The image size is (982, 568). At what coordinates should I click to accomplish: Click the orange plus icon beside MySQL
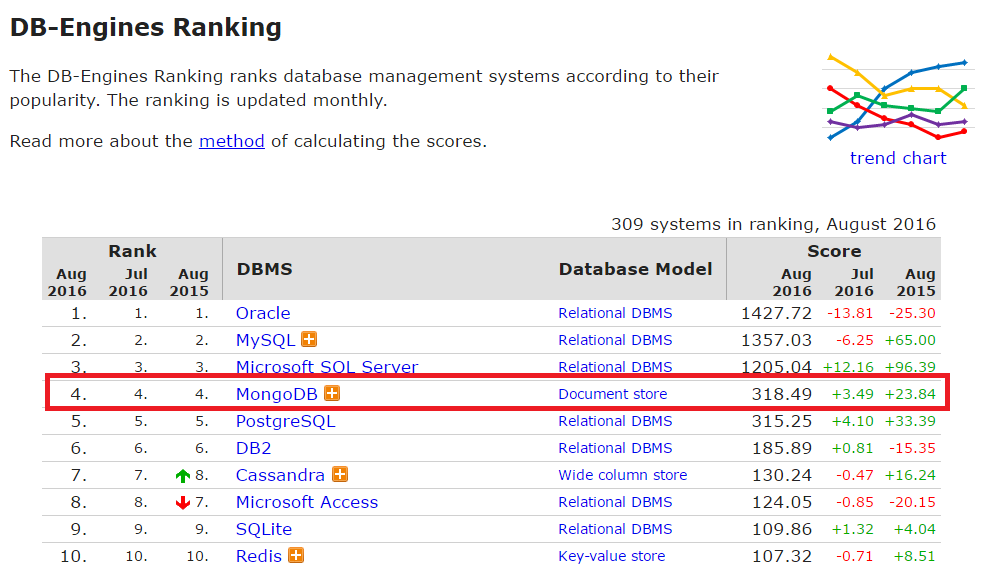tap(309, 339)
